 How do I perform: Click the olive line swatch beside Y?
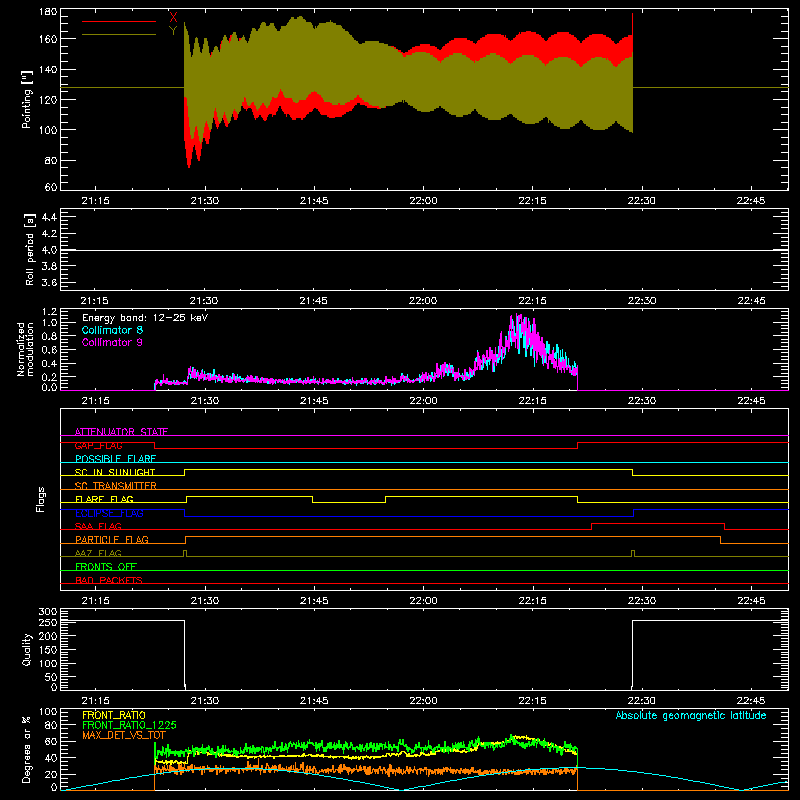pyautogui.click(x=119, y=34)
